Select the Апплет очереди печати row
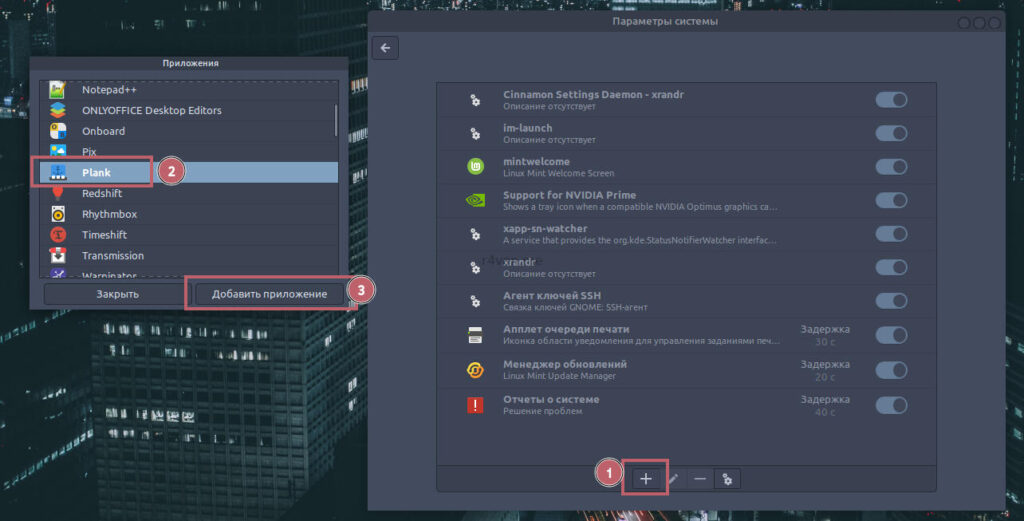 [640, 335]
